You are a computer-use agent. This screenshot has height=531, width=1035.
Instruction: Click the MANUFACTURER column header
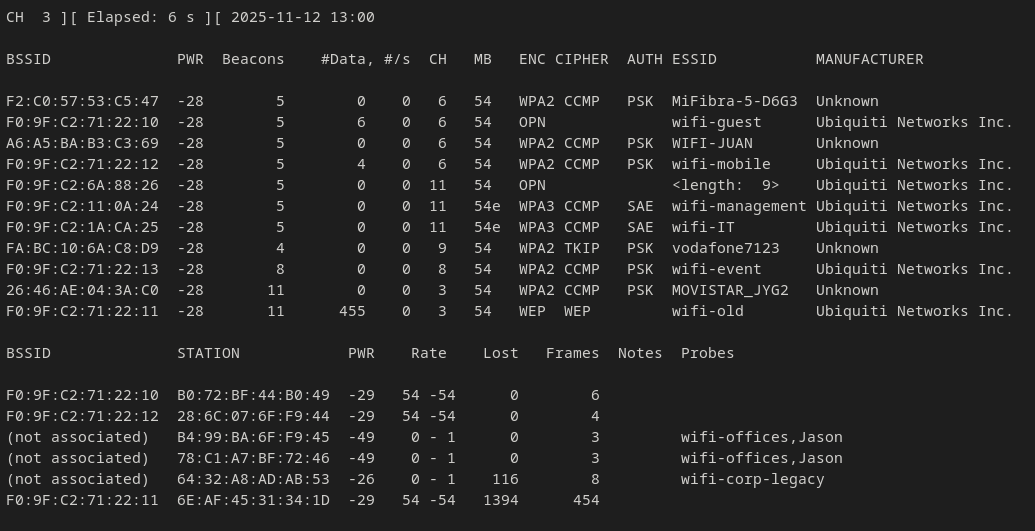[869, 59]
